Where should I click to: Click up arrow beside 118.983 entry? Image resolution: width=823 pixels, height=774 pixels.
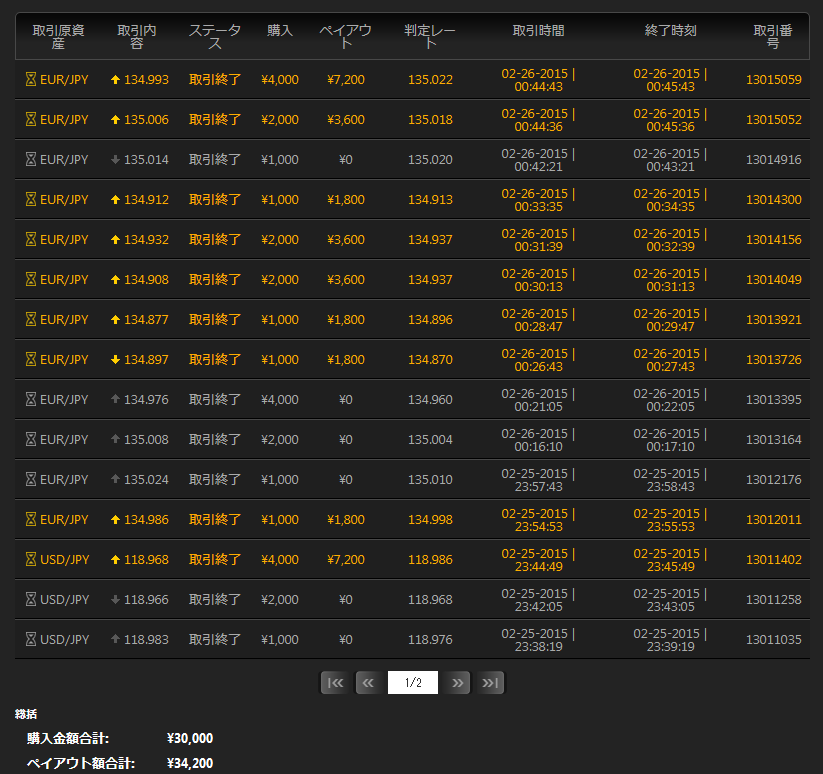115,639
